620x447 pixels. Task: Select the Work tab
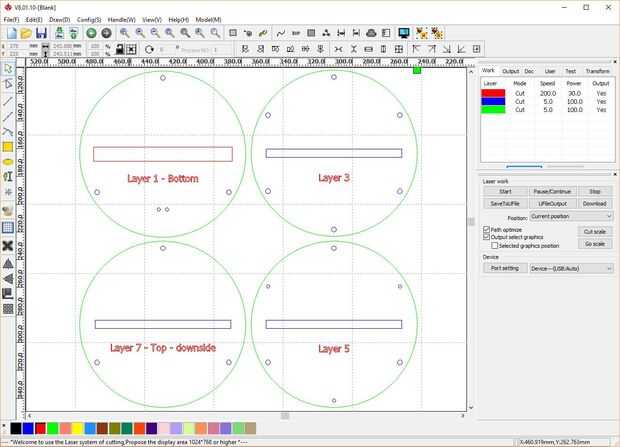click(488, 70)
